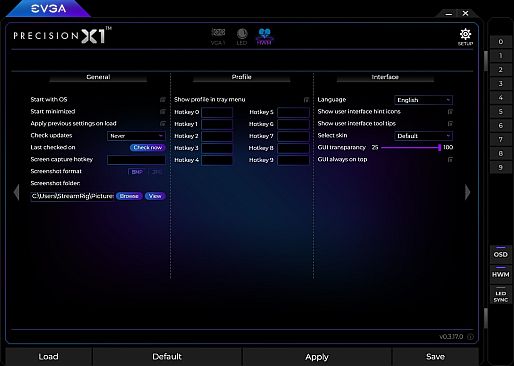The image size is (514, 366).
Task: Select profile slot 3
Action: click(x=500, y=84)
